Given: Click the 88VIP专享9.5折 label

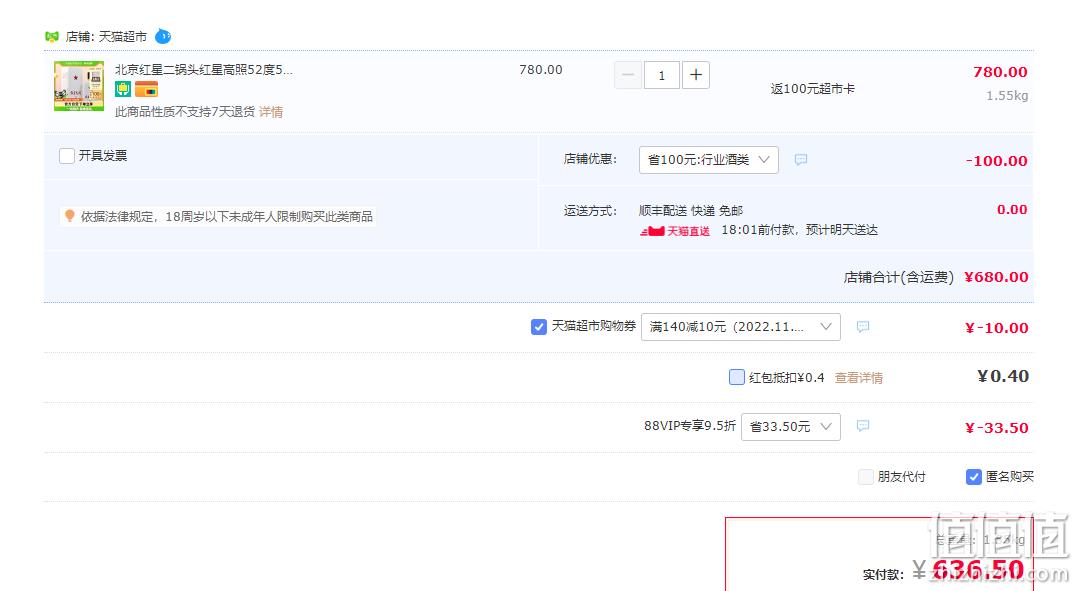Looking at the screenshot, I should point(690,426).
